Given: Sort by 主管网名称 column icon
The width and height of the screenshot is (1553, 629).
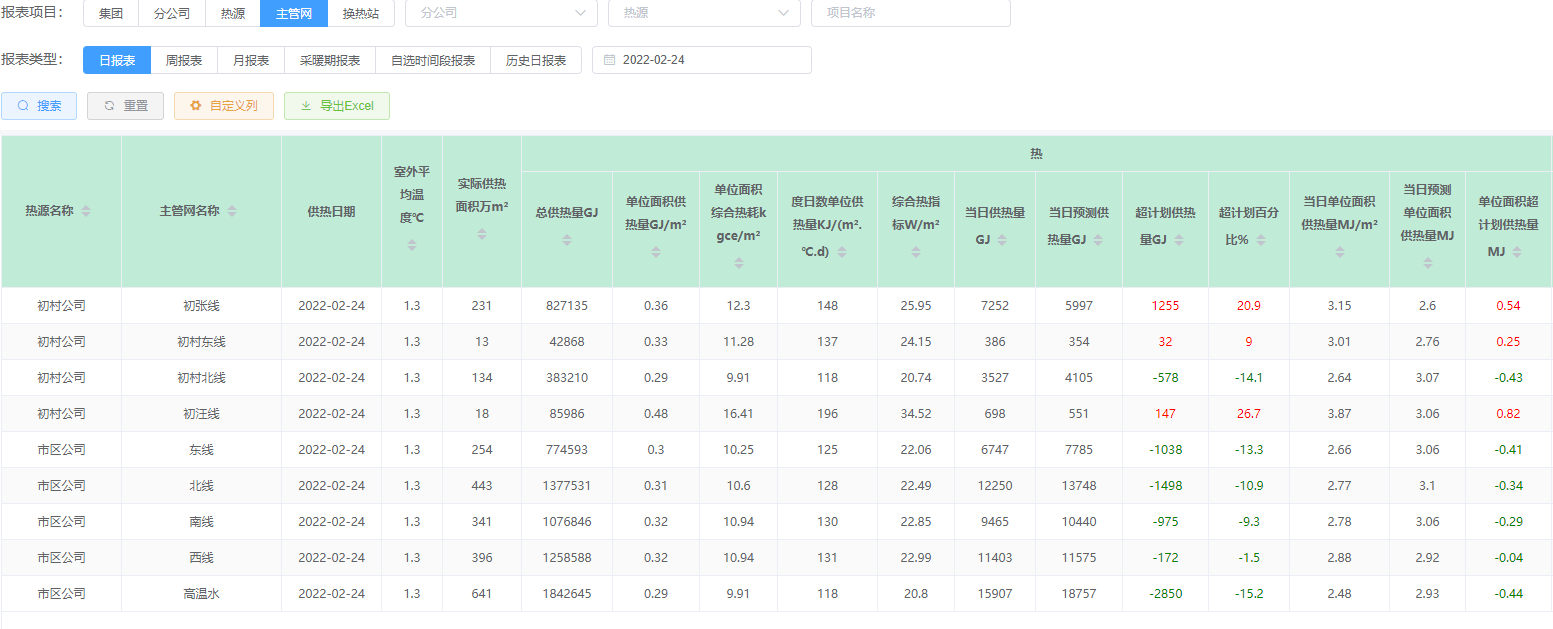Looking at the screenshot, I should 232,211.
